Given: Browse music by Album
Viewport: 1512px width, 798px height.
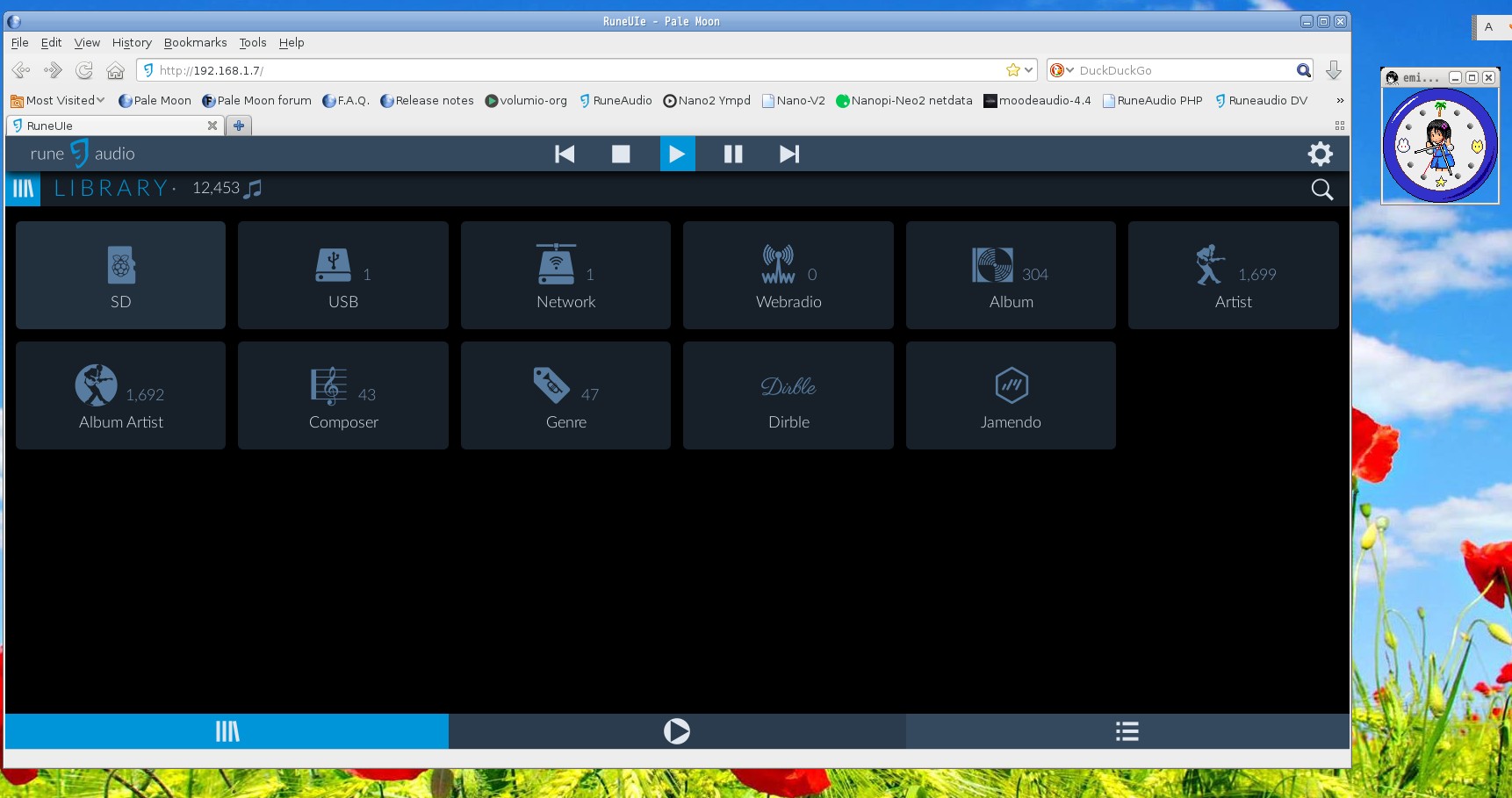Looking at the screenshot, I should (x=1010, y=275).
